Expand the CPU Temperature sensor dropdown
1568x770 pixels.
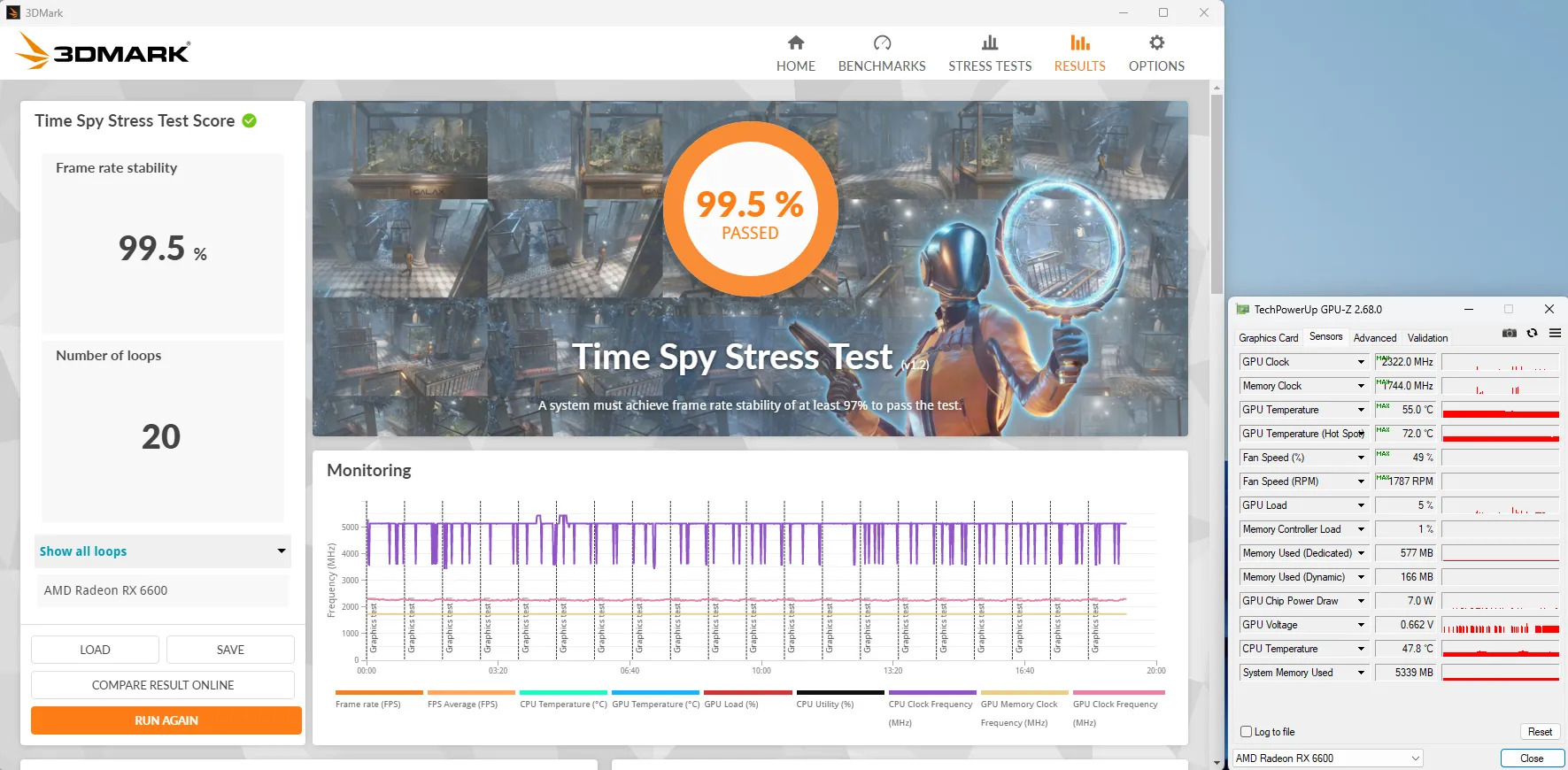click(x=1361, y=649)
